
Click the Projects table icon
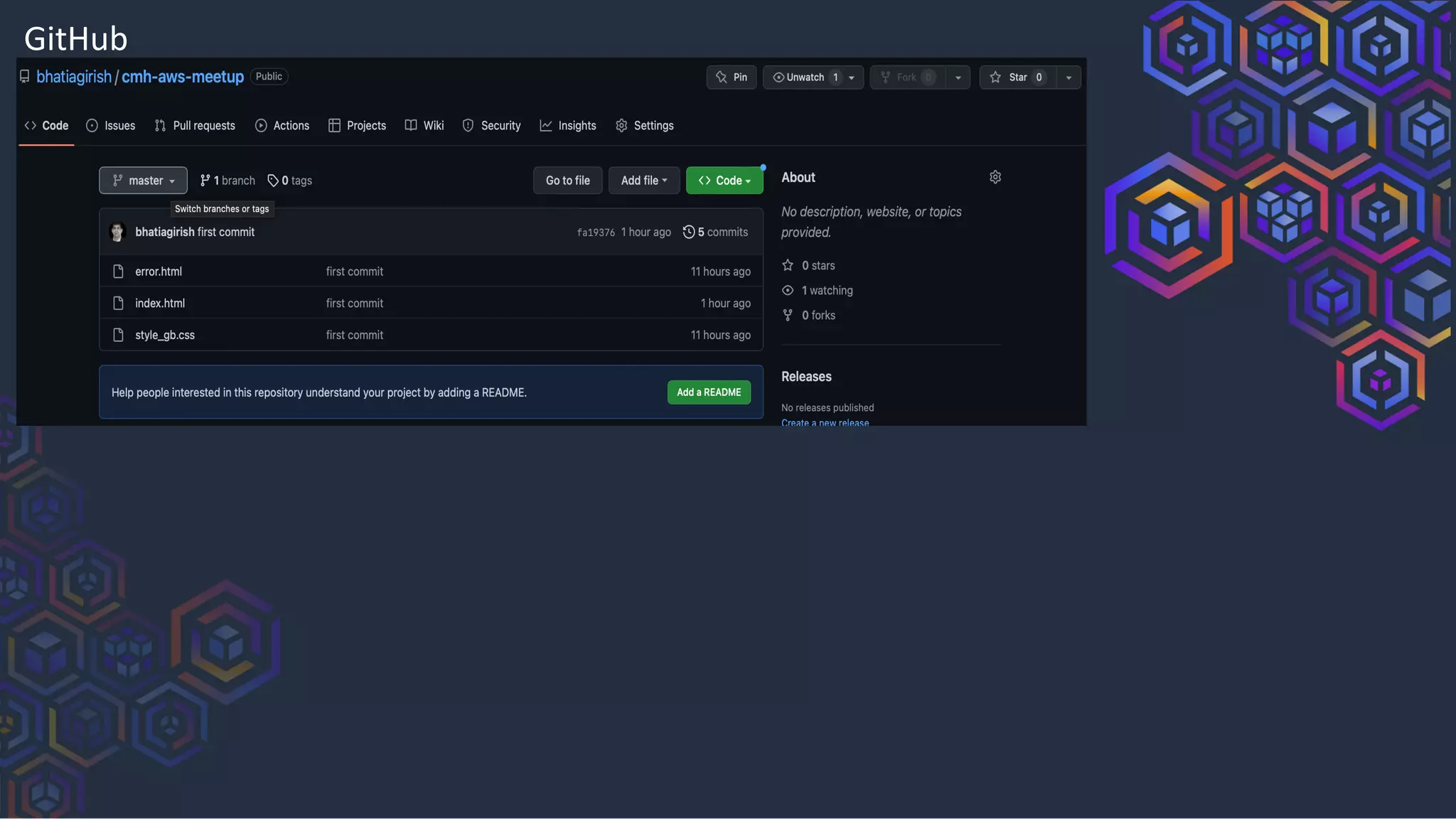coord(334,126)
